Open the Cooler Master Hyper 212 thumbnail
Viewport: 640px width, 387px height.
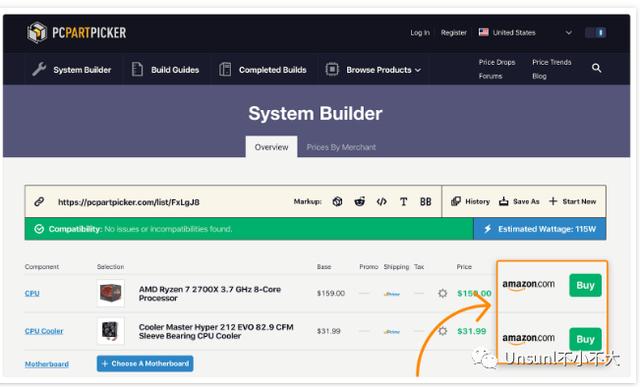110,331
